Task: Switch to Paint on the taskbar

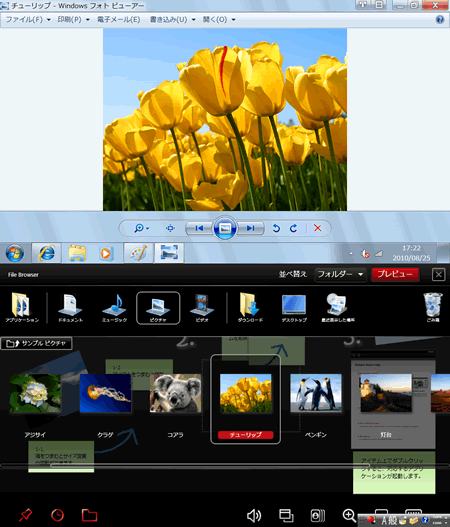Action: 138,253
